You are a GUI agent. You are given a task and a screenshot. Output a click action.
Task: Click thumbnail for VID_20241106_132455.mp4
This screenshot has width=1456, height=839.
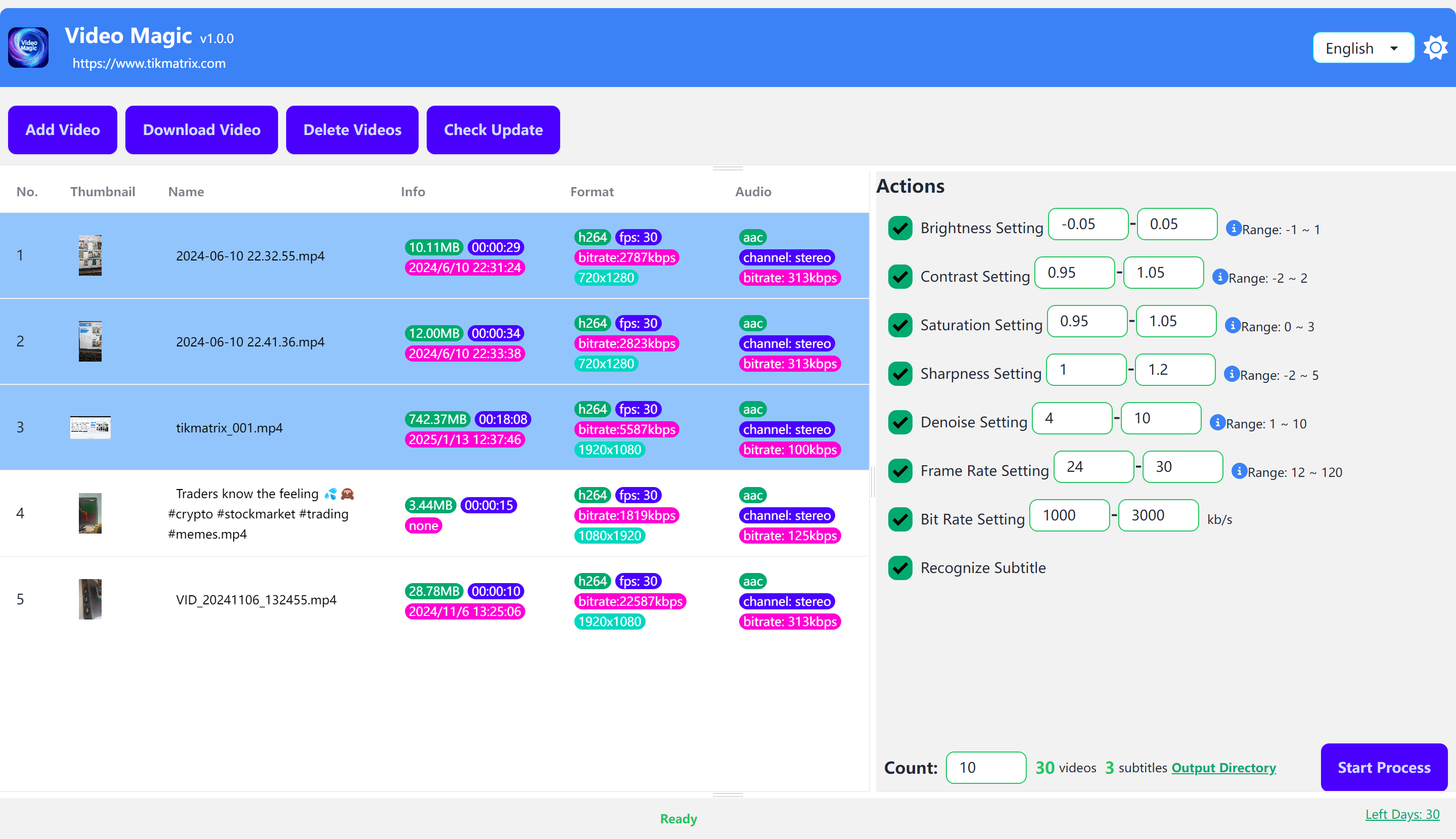(x=89, y=600)
